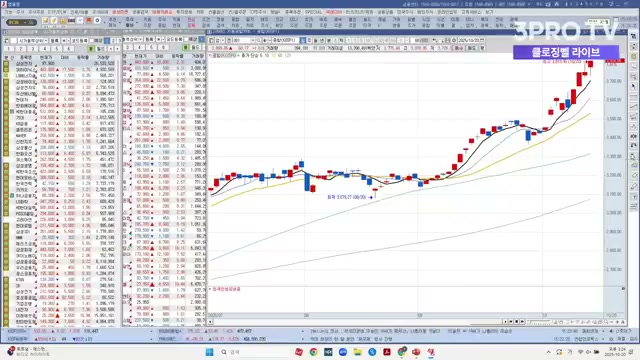Click the top icon of right chart sidebar

[633, 36]
